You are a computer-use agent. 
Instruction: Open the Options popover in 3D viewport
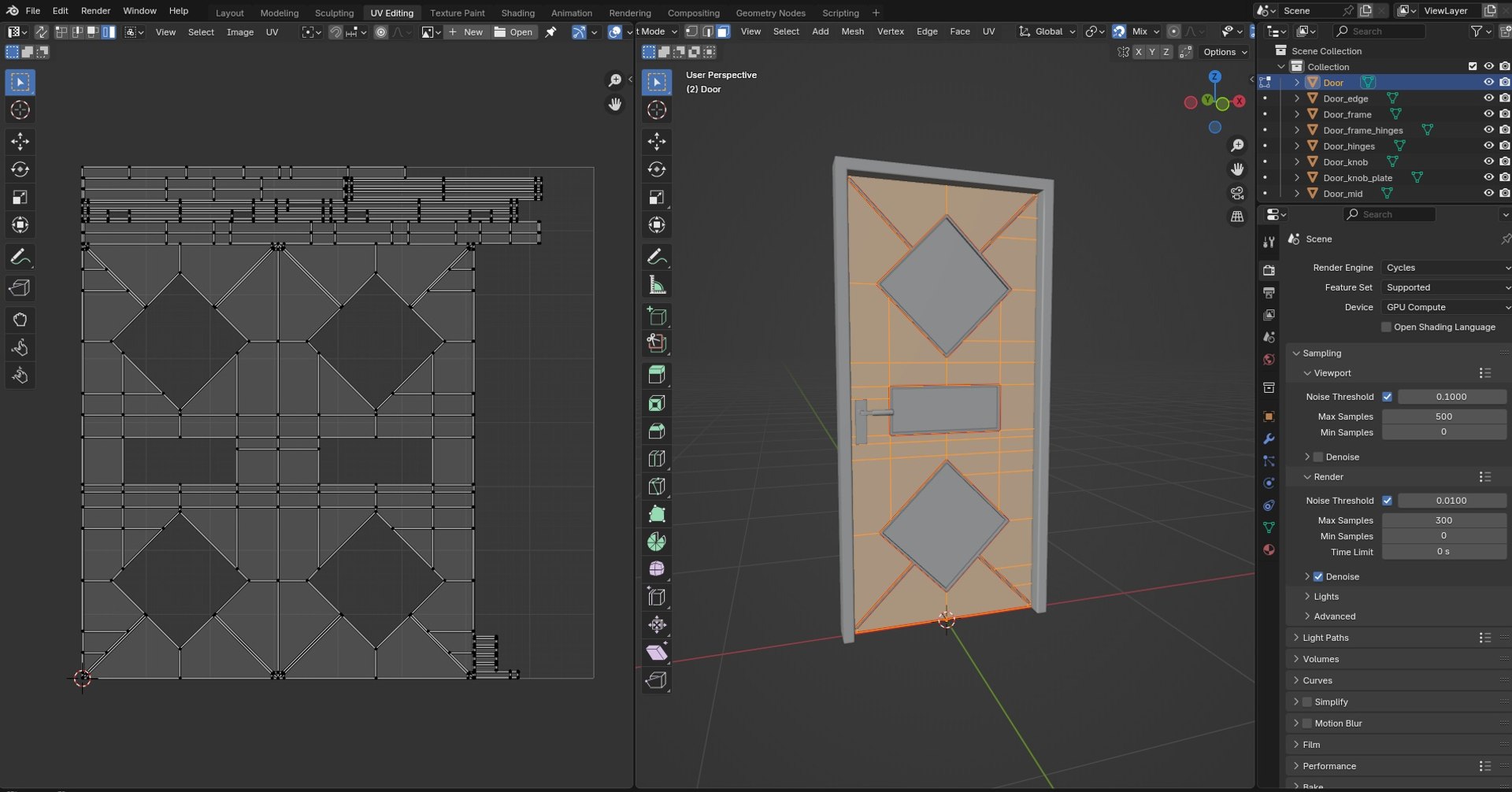tap(1225, 52)
